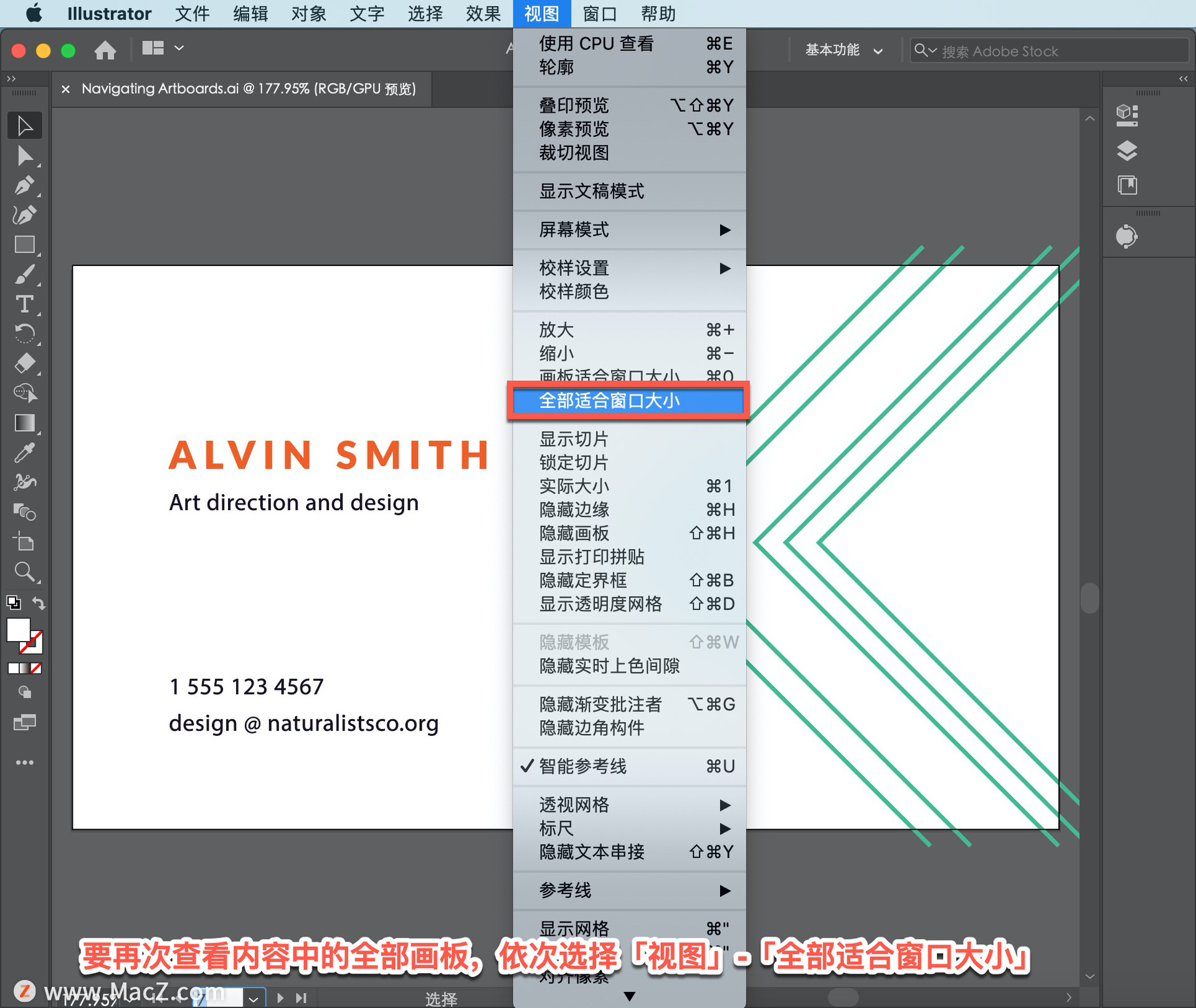Screen dimensions: 1196x1008
Task: Open the Libraries panel icon
Action: tap(1127, 185)
